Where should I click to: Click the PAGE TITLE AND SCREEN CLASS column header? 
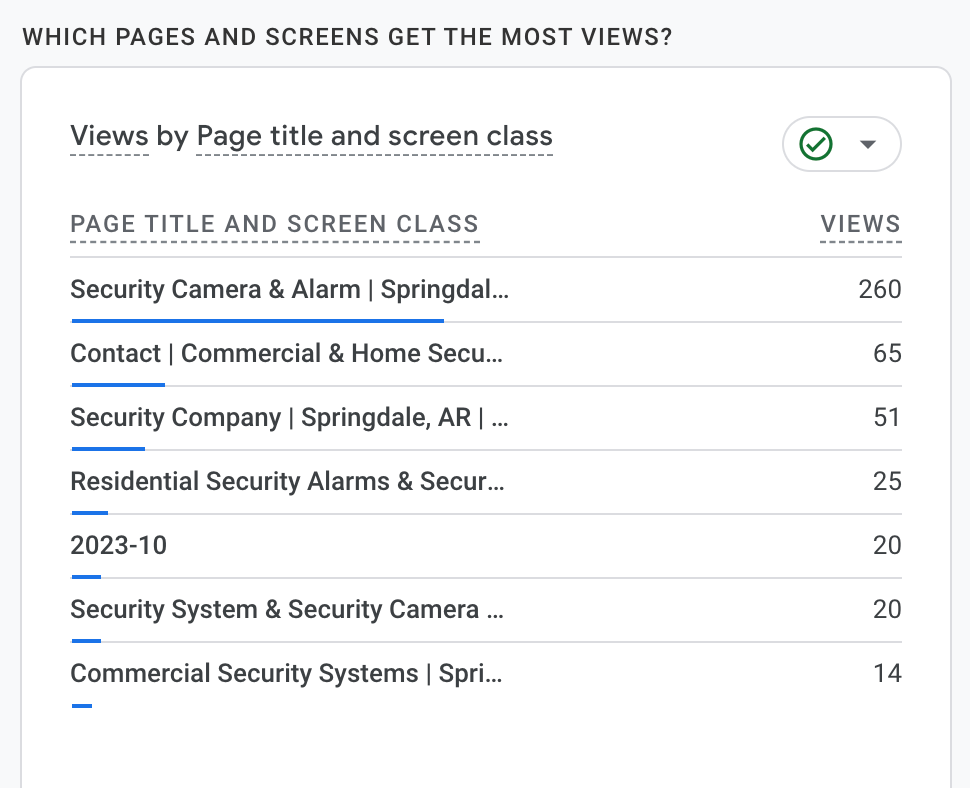pyautogui.click(x=274, y=225)
